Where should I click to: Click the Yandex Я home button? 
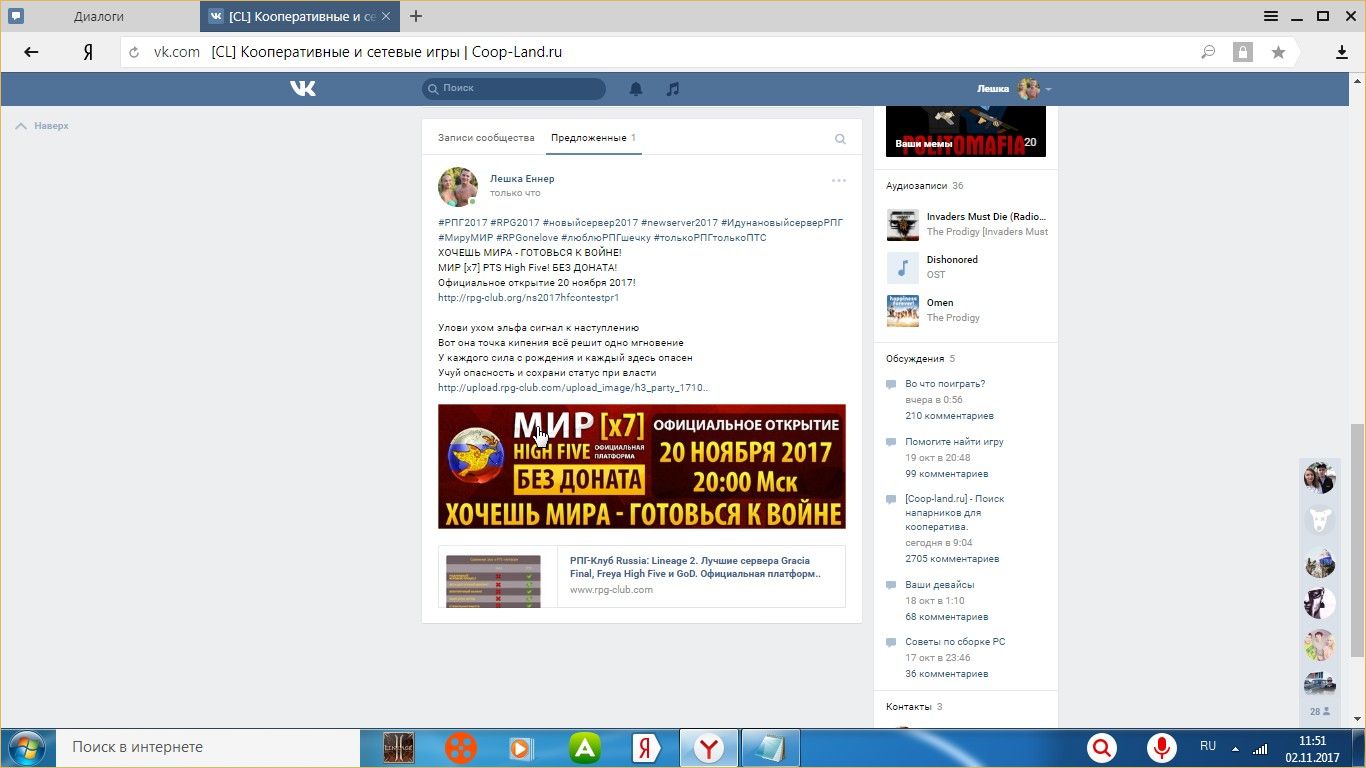click(88, 52)
